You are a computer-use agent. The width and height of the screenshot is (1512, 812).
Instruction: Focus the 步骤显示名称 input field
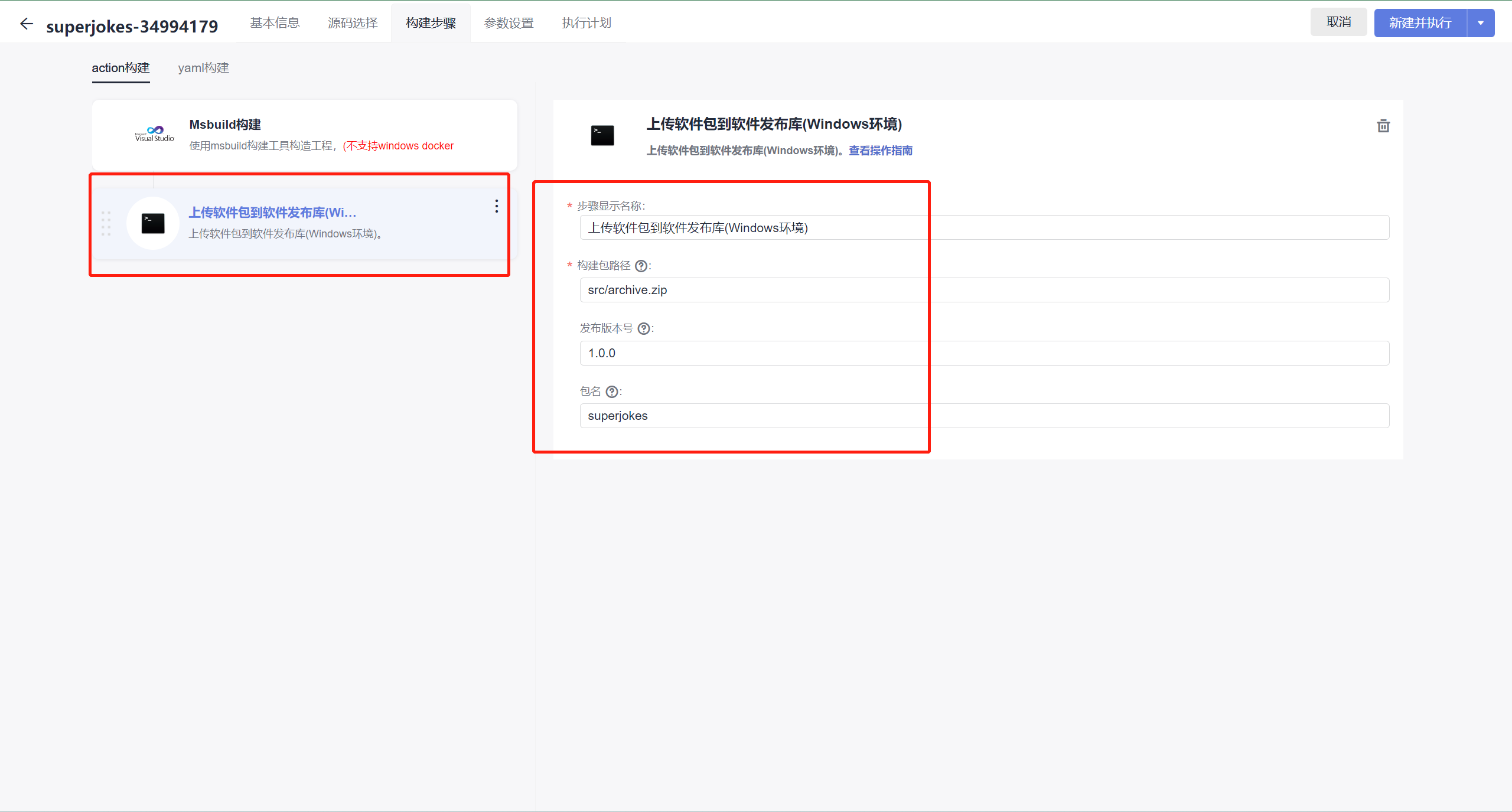(985, 227)
